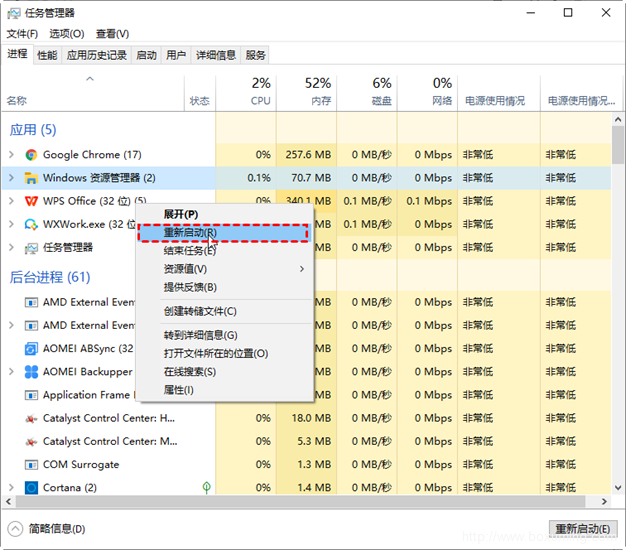Click the 进程 tab
This screenshot has width=626, height=550.
17,54
